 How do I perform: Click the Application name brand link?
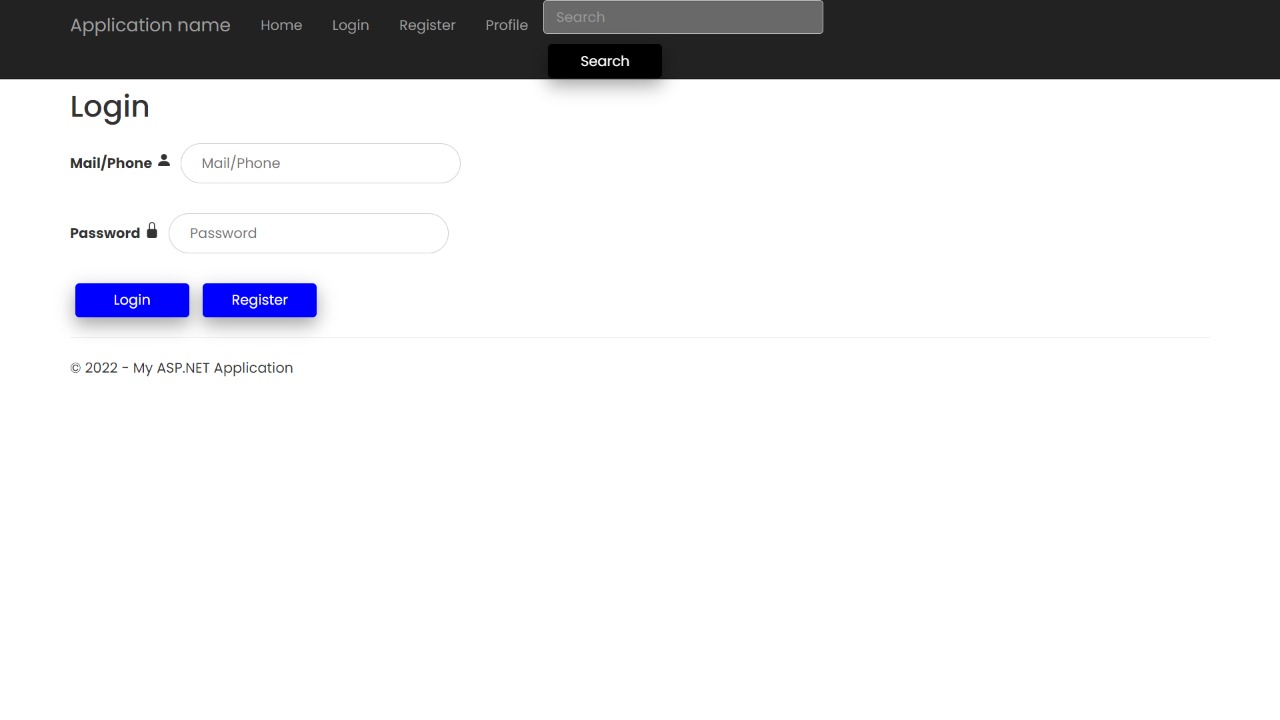[x=150, y=25]
